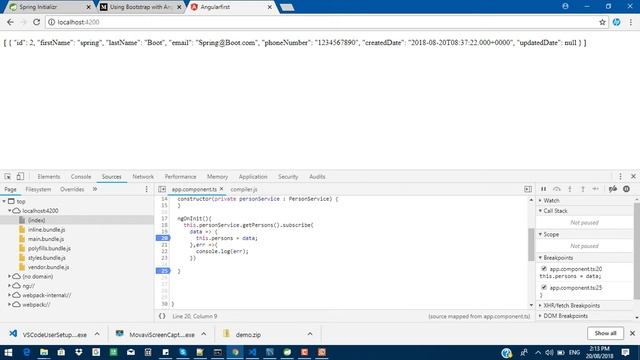Image resolution: width=640 pixels, height=360 pixels.
Task: Toggle the device toolbar icon
Action: point(20,176)
